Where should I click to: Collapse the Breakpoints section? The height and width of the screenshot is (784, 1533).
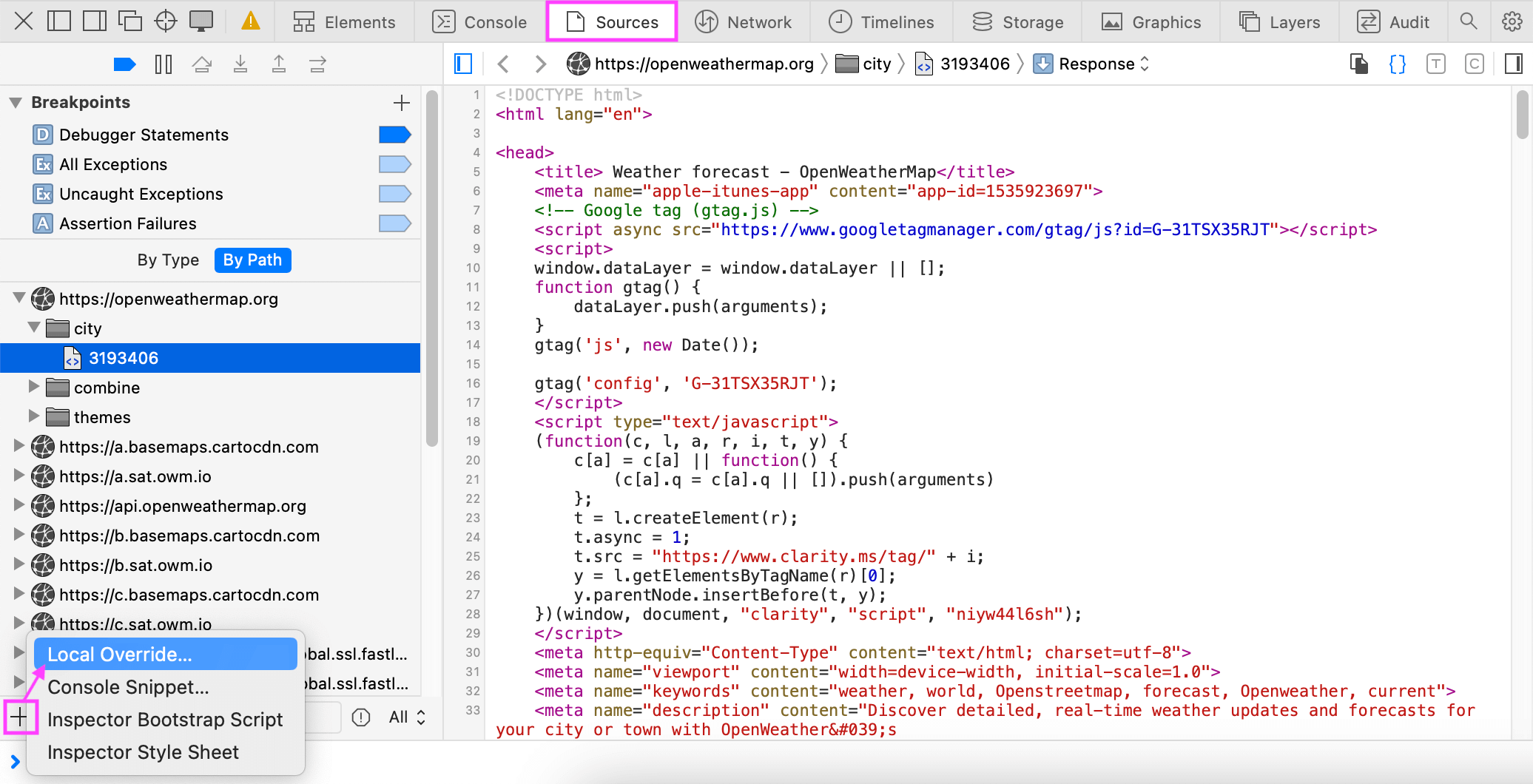point(16,102)
